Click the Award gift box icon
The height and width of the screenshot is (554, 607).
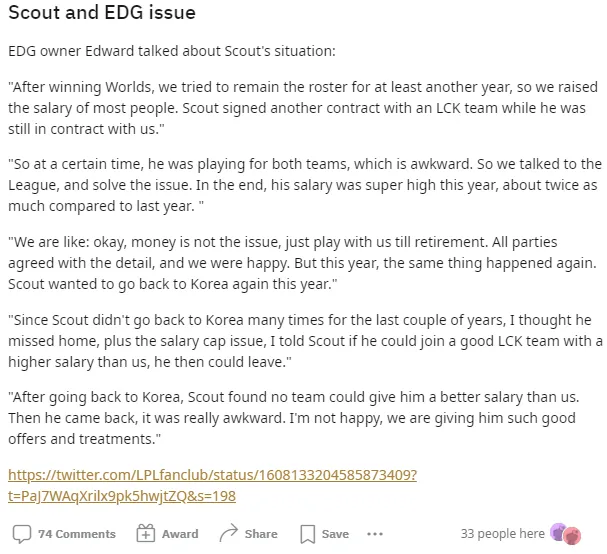(x=145, y=533)
